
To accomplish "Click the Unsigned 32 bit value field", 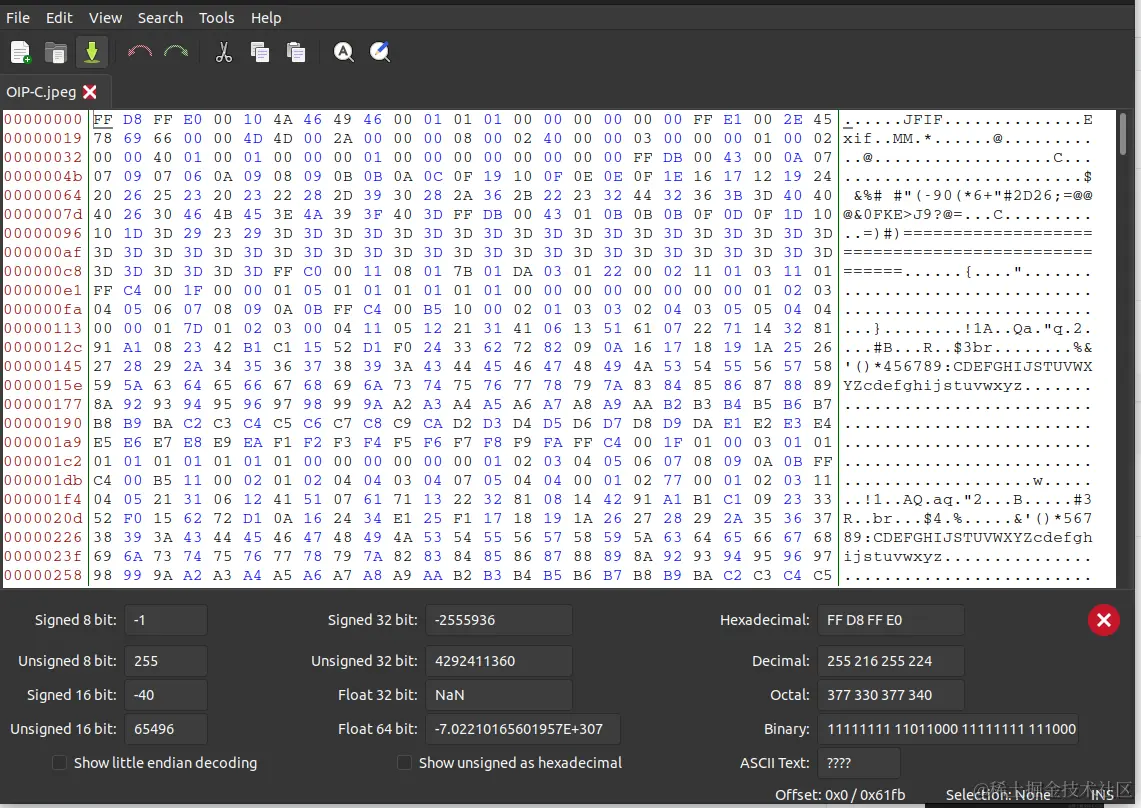I will point(499,661).
